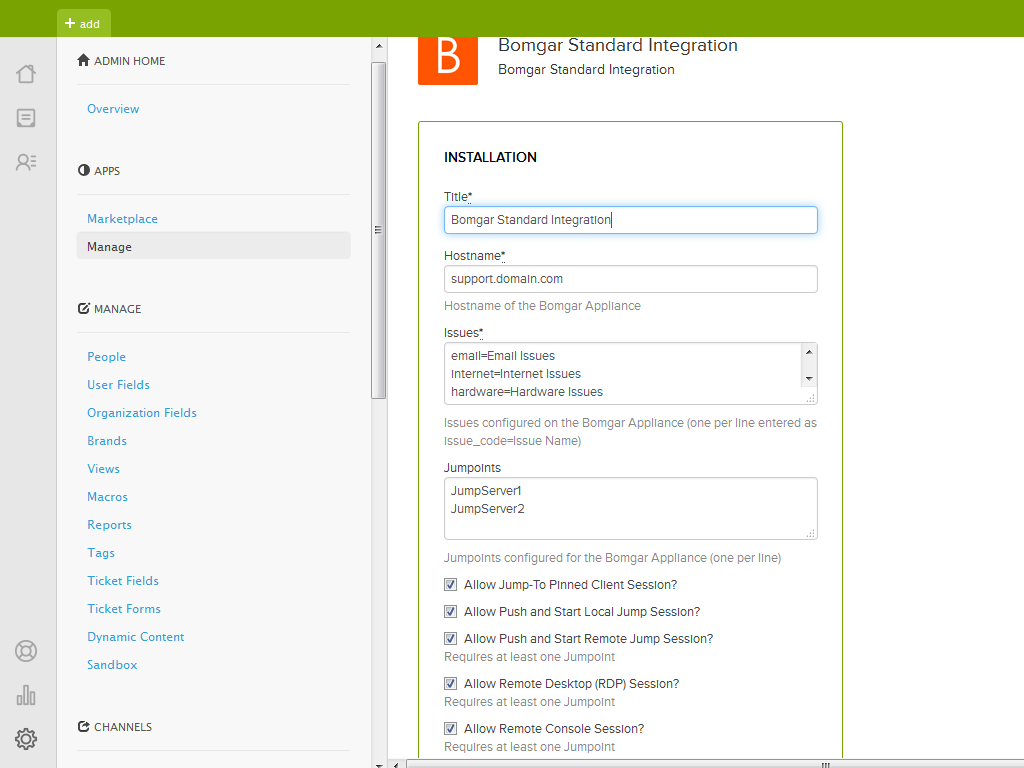Uncheck Allow Remote Desktop (RDP) Session
The image size is (1024, 768).
451,684
